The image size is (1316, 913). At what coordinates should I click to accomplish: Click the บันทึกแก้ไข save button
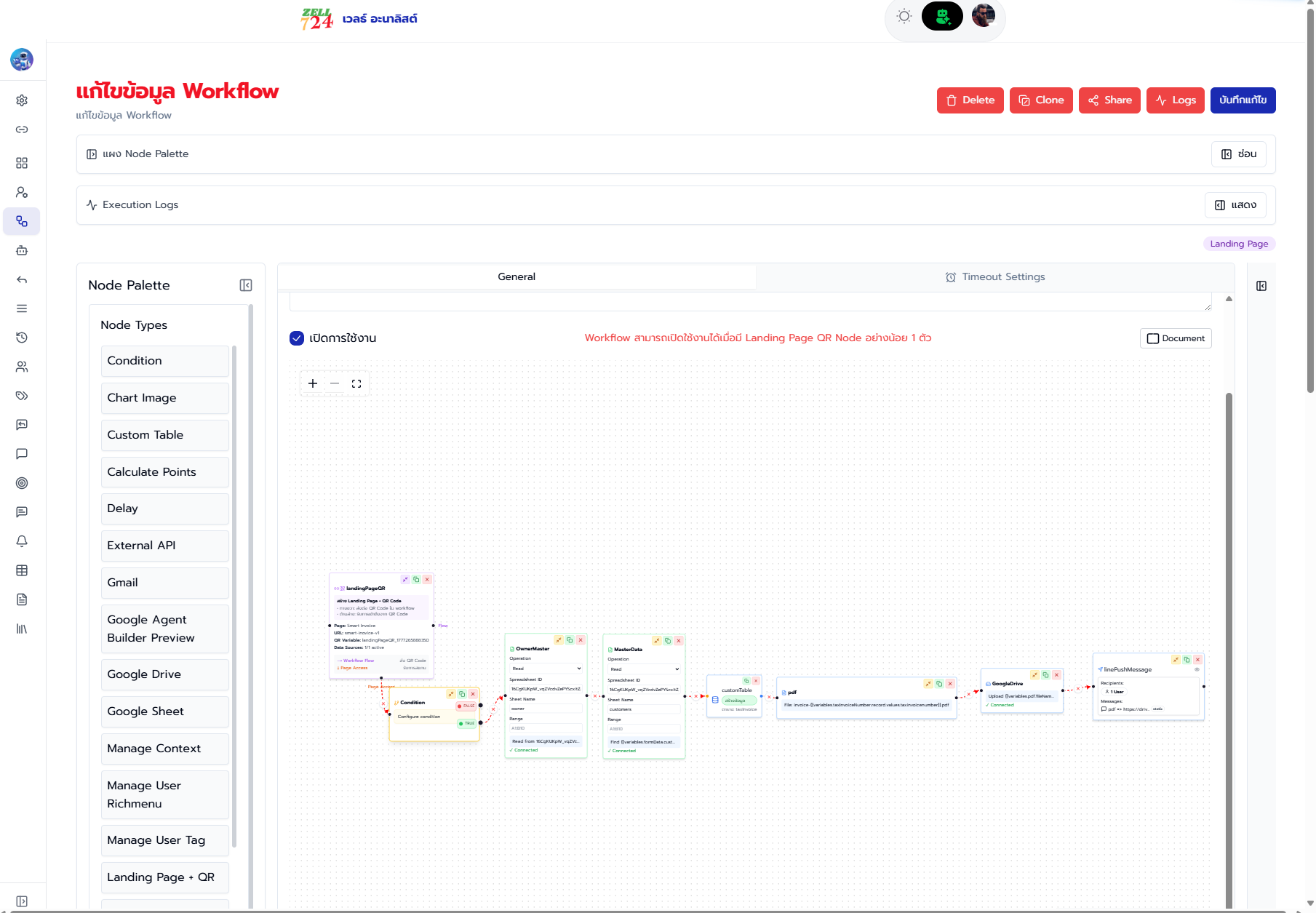(1243, 100)
